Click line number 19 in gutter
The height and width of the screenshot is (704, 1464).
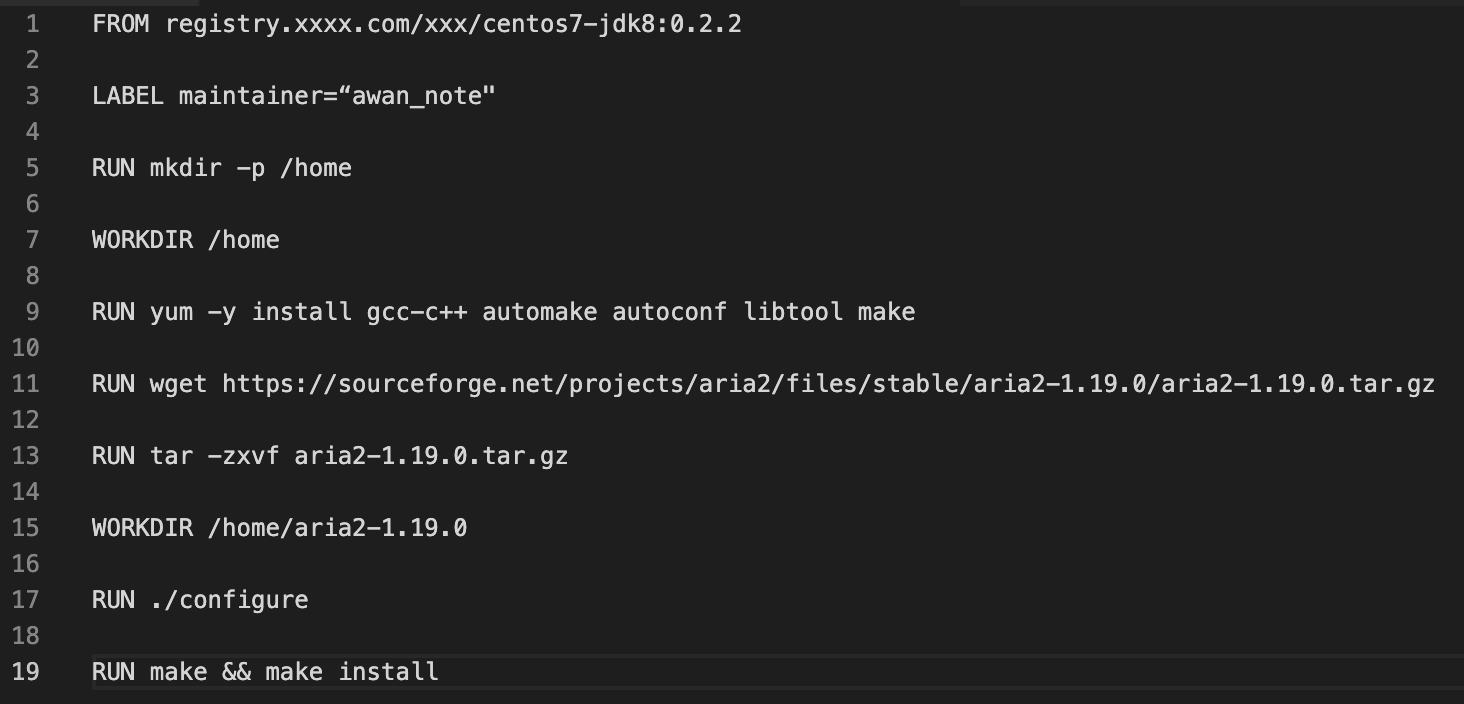pos(26,672)
